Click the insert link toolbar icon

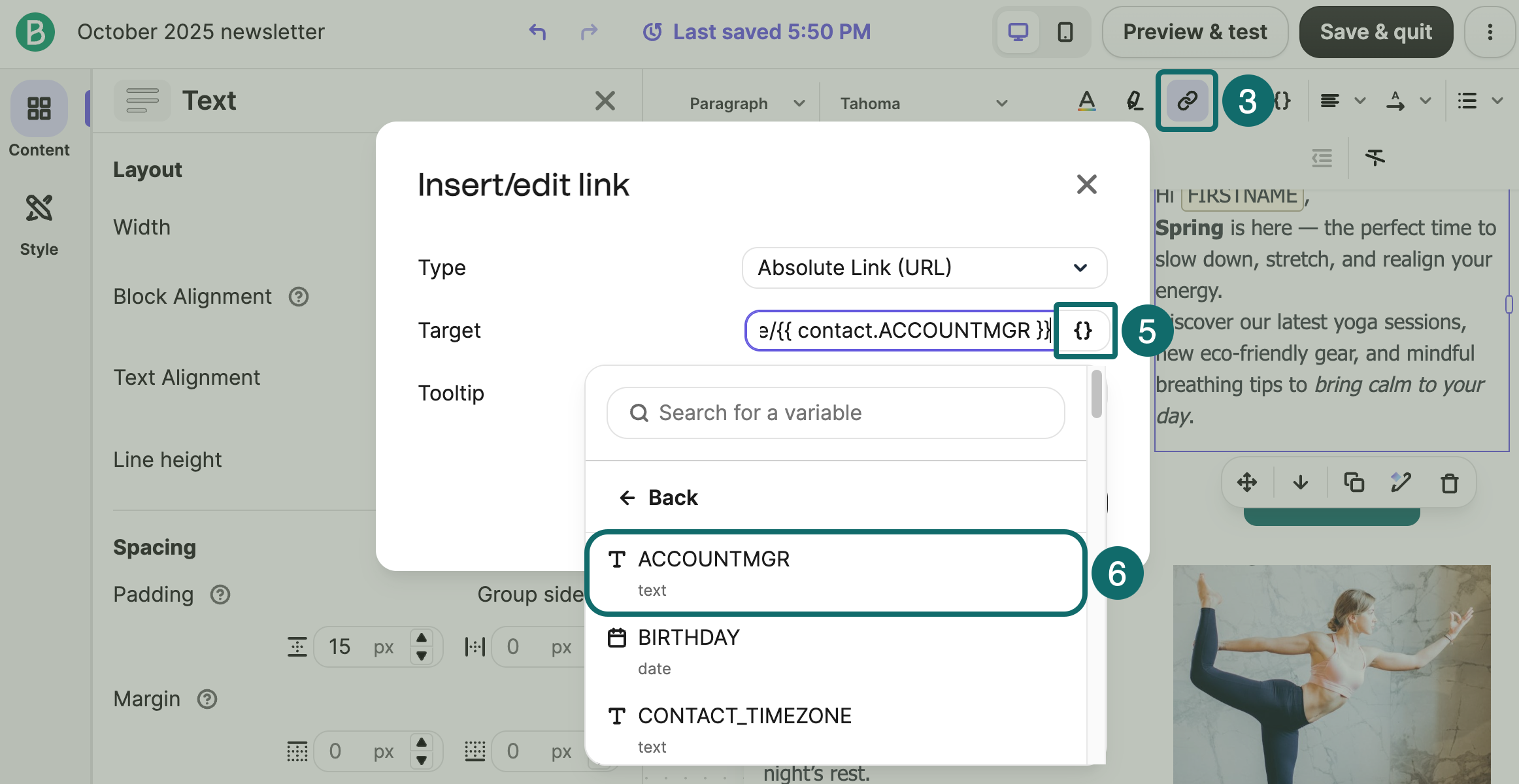1186,101
